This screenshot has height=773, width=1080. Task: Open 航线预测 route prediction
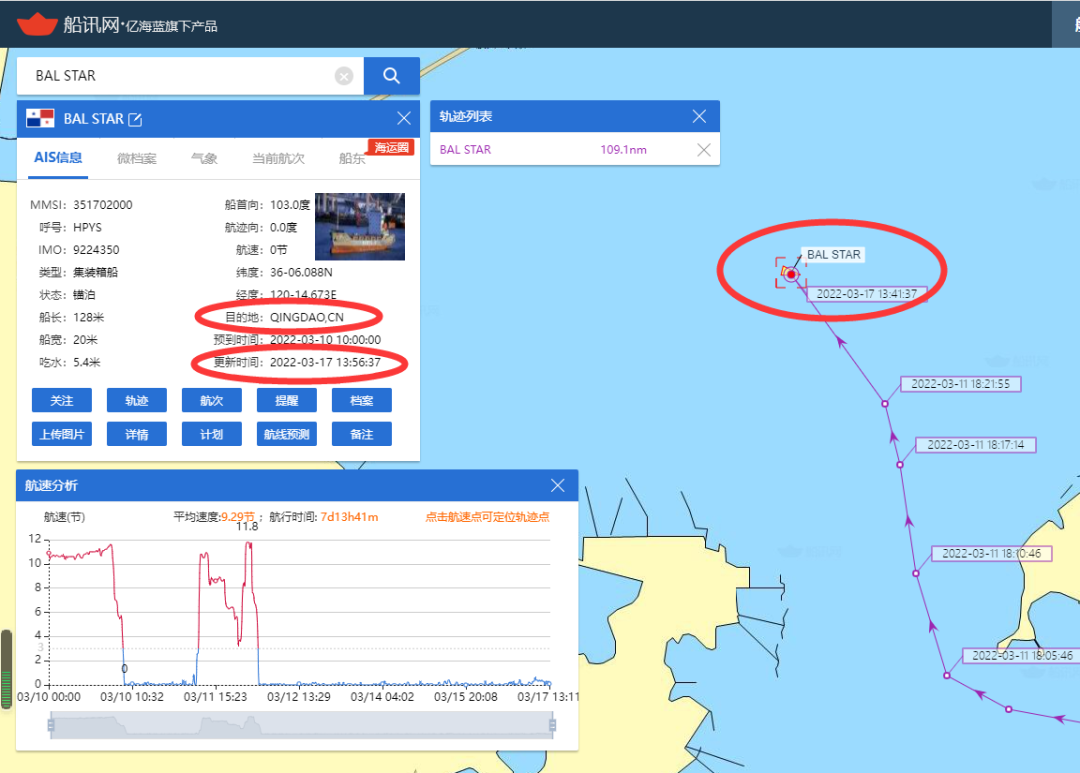point(287,434)
